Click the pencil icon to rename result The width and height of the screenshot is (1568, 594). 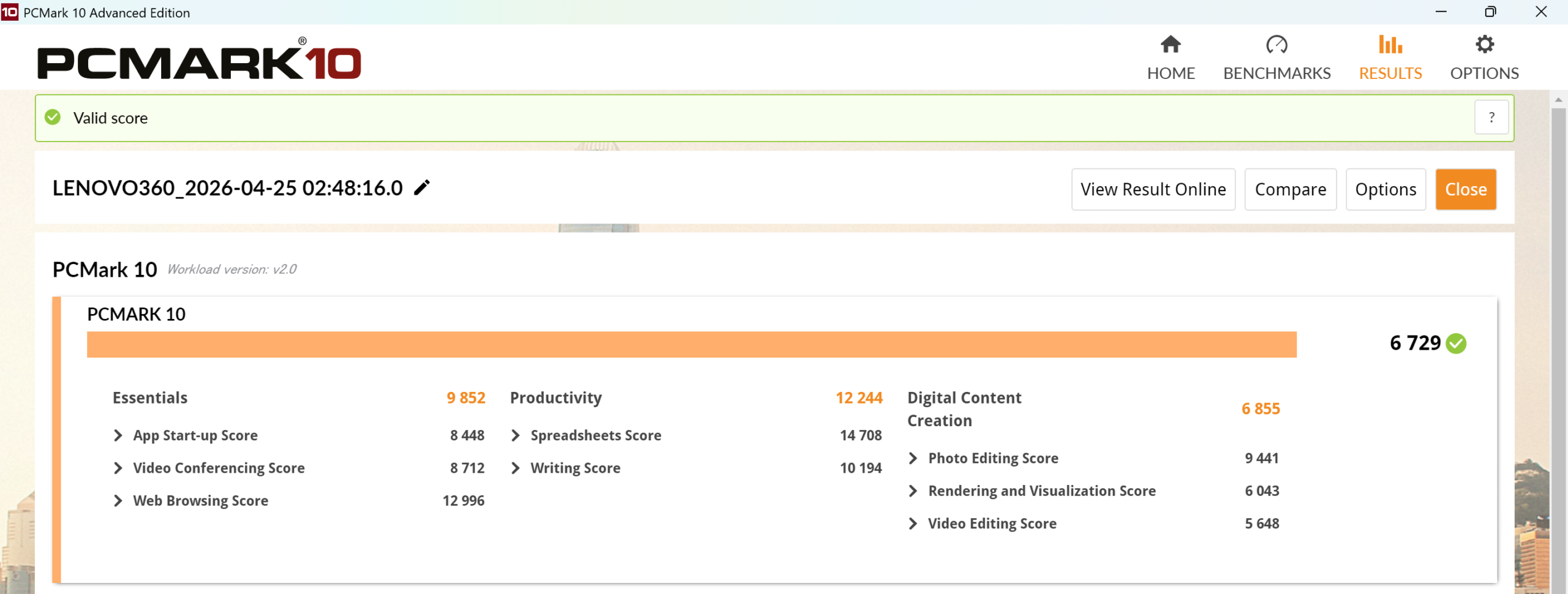pyautogui.click(x=422, y=187)
